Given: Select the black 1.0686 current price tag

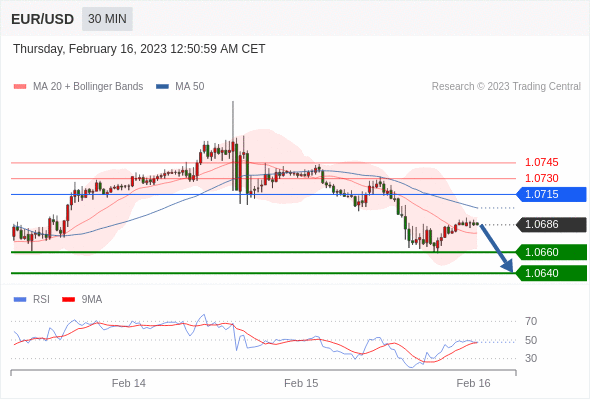Looking at the screenshot, I should coord(551,225).
